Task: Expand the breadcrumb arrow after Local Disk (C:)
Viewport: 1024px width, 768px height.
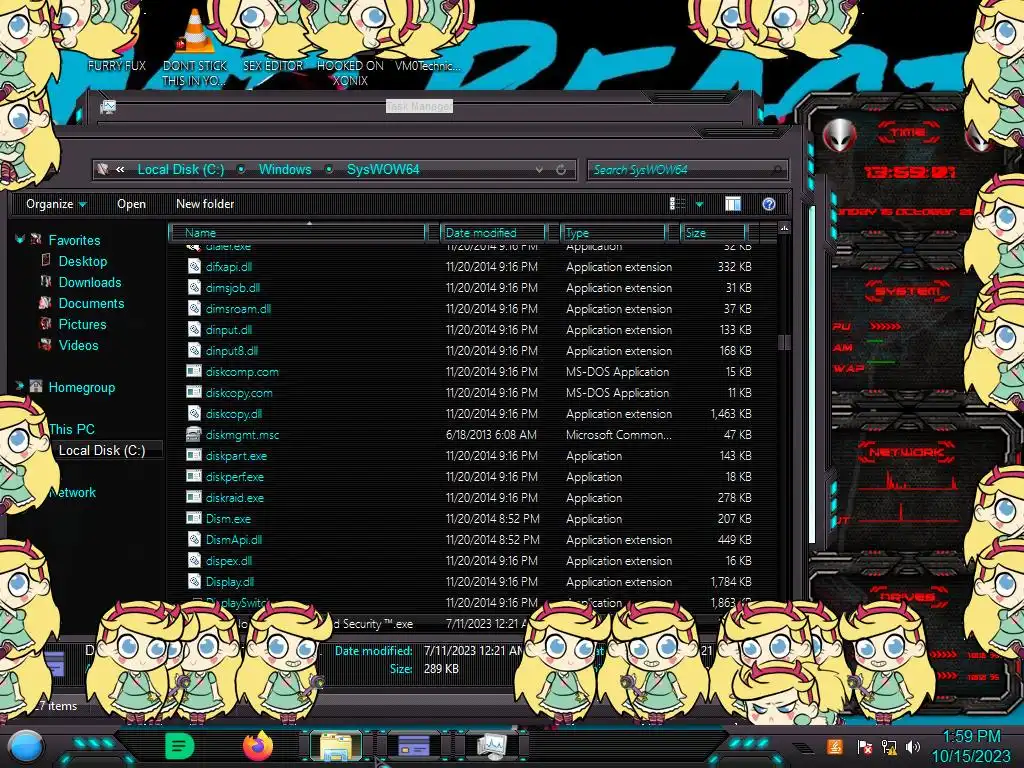Action: pyautogui.click(x=241, y=170)
